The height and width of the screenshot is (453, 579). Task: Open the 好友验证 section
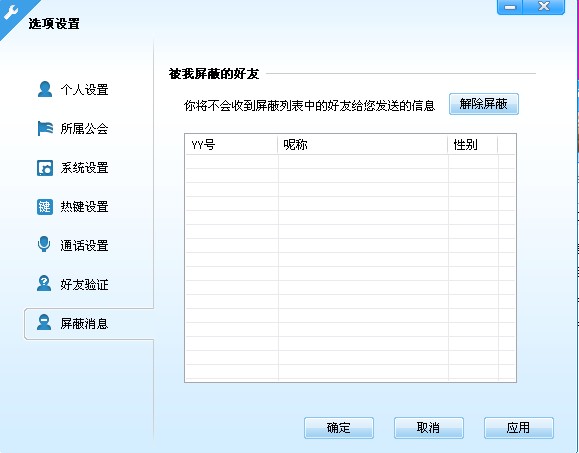click(84, 285)
